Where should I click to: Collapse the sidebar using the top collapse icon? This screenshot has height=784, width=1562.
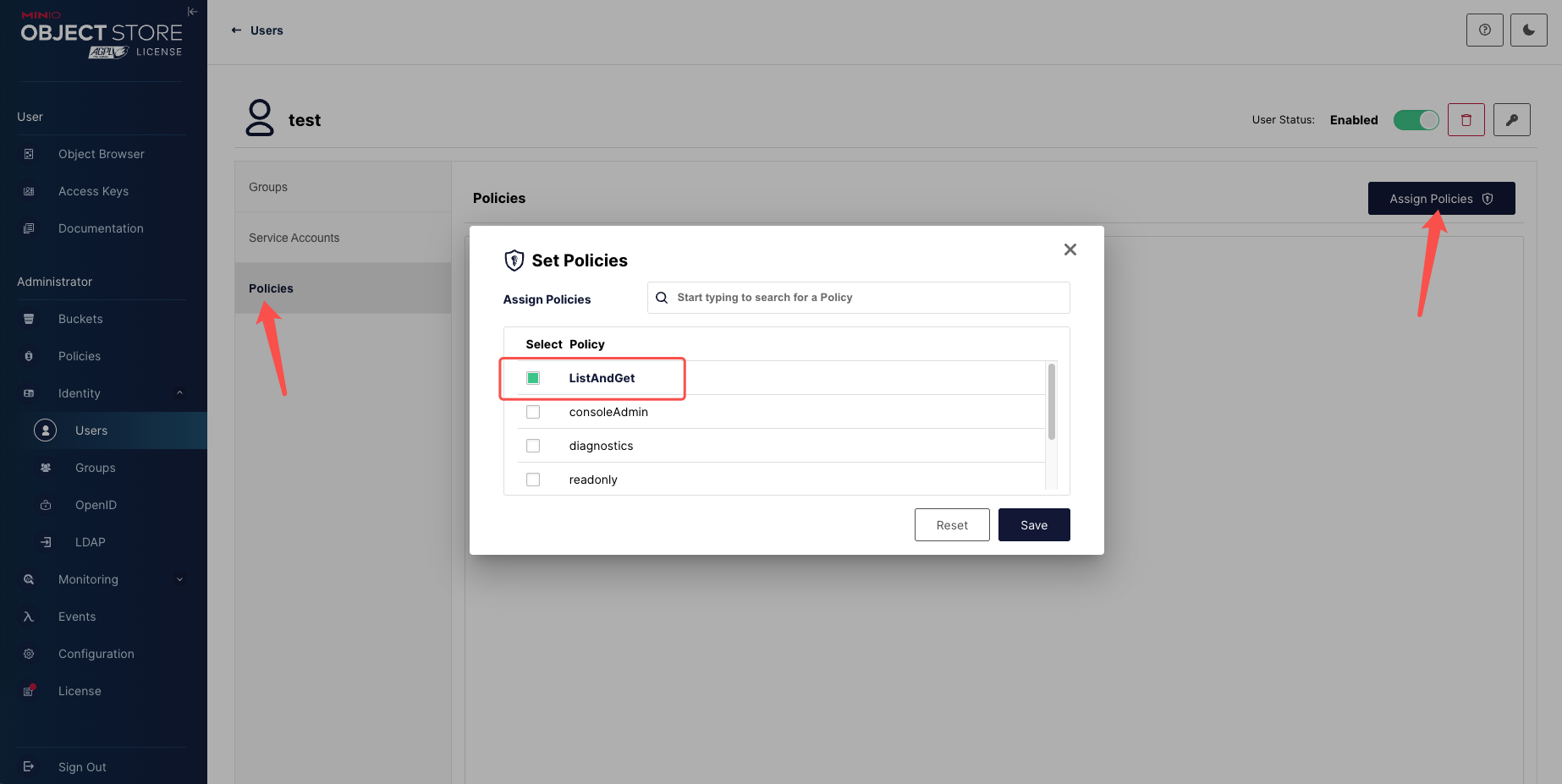tap(192, 12)
